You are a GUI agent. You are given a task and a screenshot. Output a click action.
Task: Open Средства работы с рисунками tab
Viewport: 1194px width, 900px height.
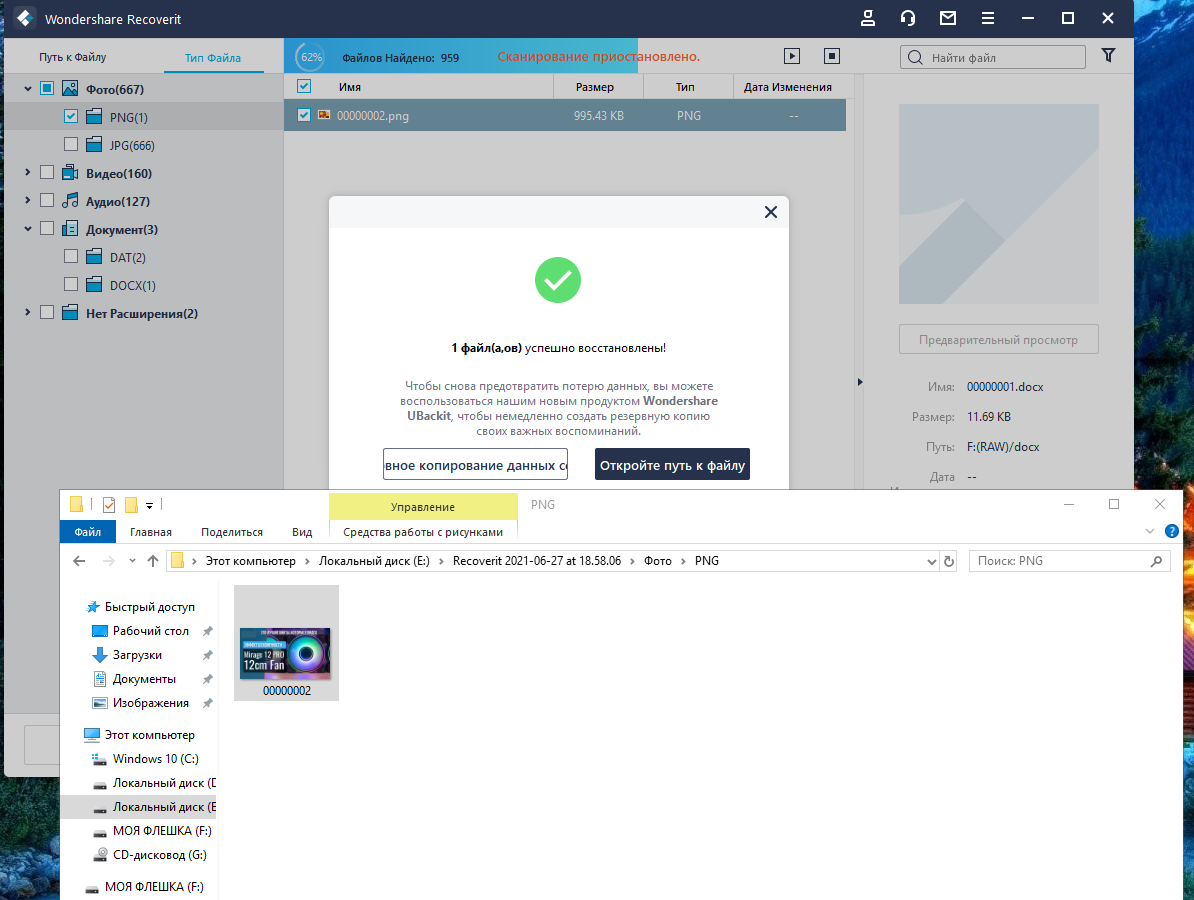(x=423, y=532)
